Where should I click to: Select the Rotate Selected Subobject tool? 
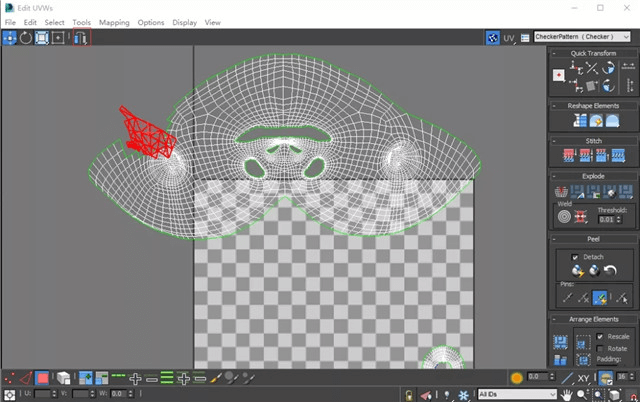(26, 37)
